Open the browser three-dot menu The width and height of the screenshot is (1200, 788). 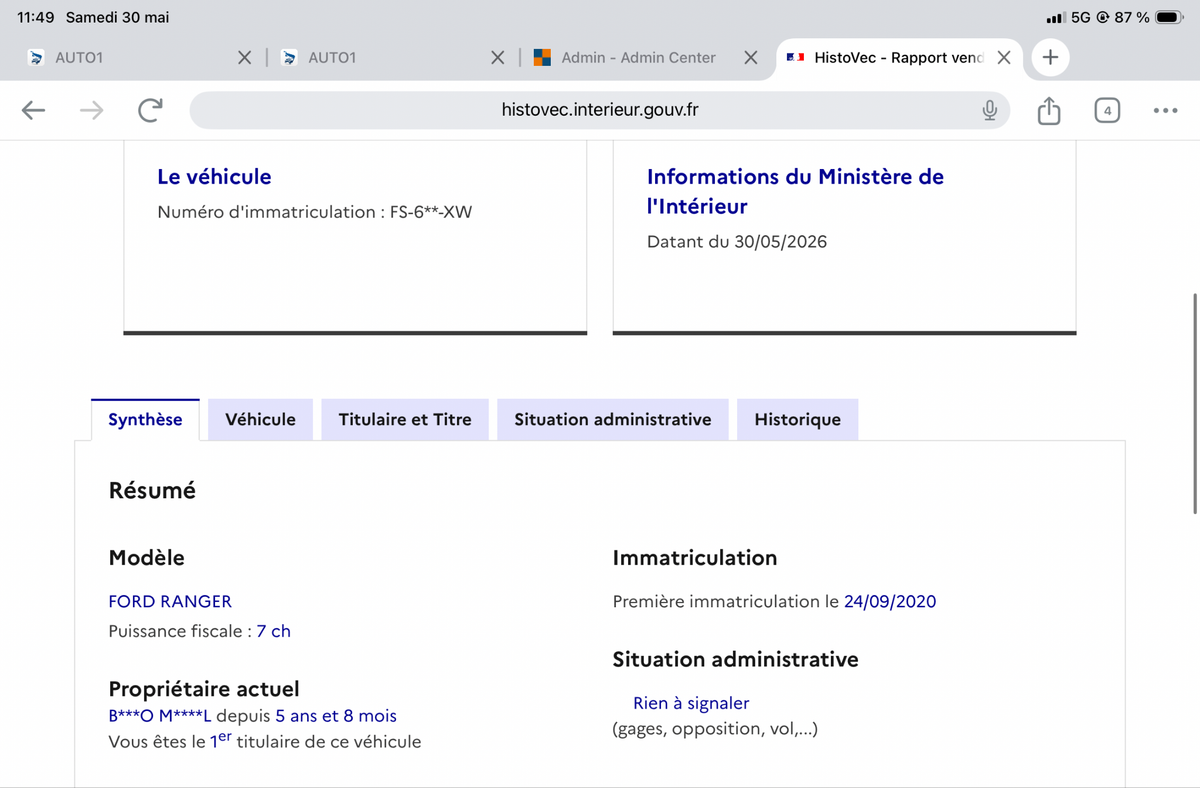tap(1165, 110)
